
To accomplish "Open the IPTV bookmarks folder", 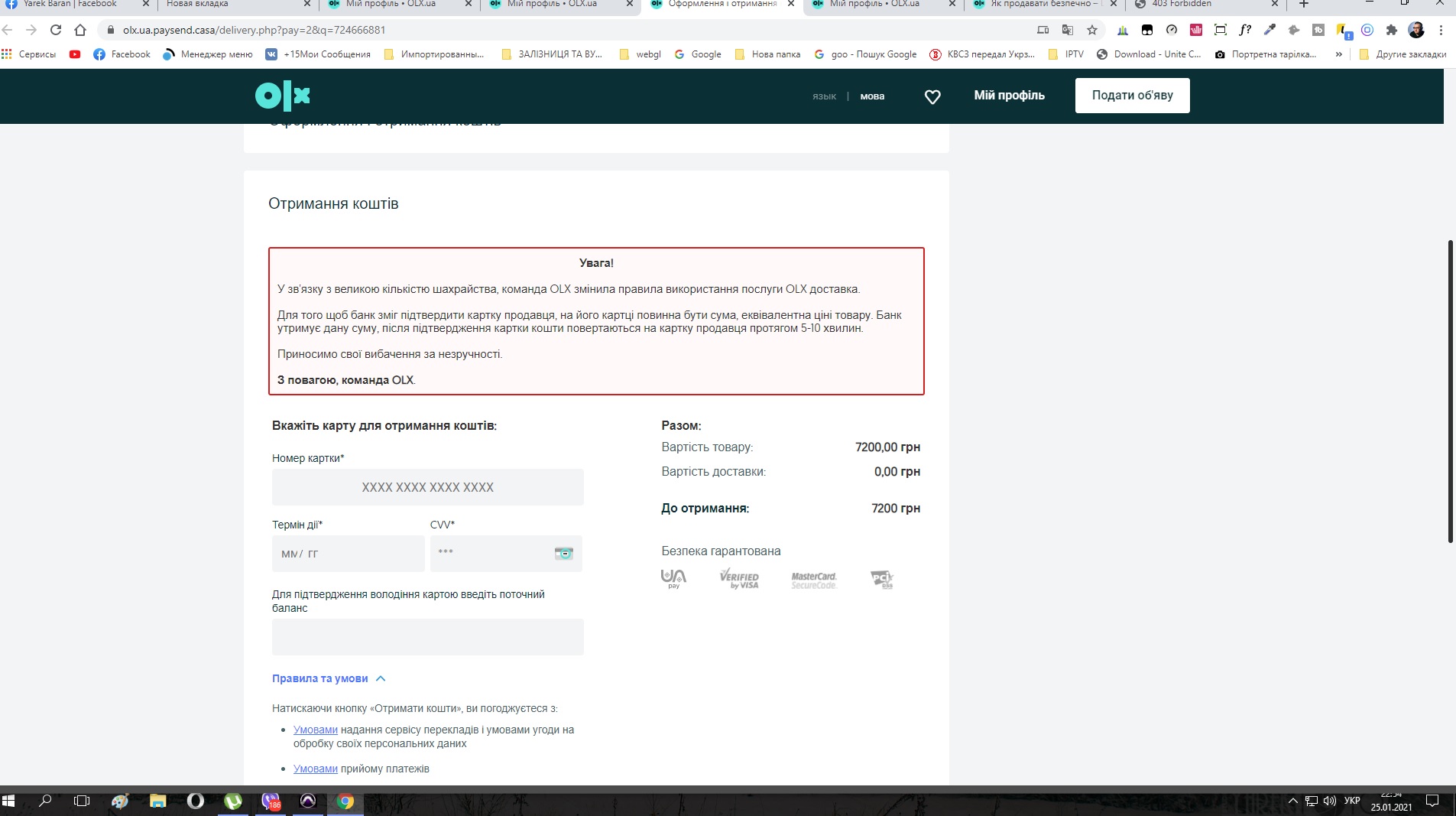I will [1066, 54].
